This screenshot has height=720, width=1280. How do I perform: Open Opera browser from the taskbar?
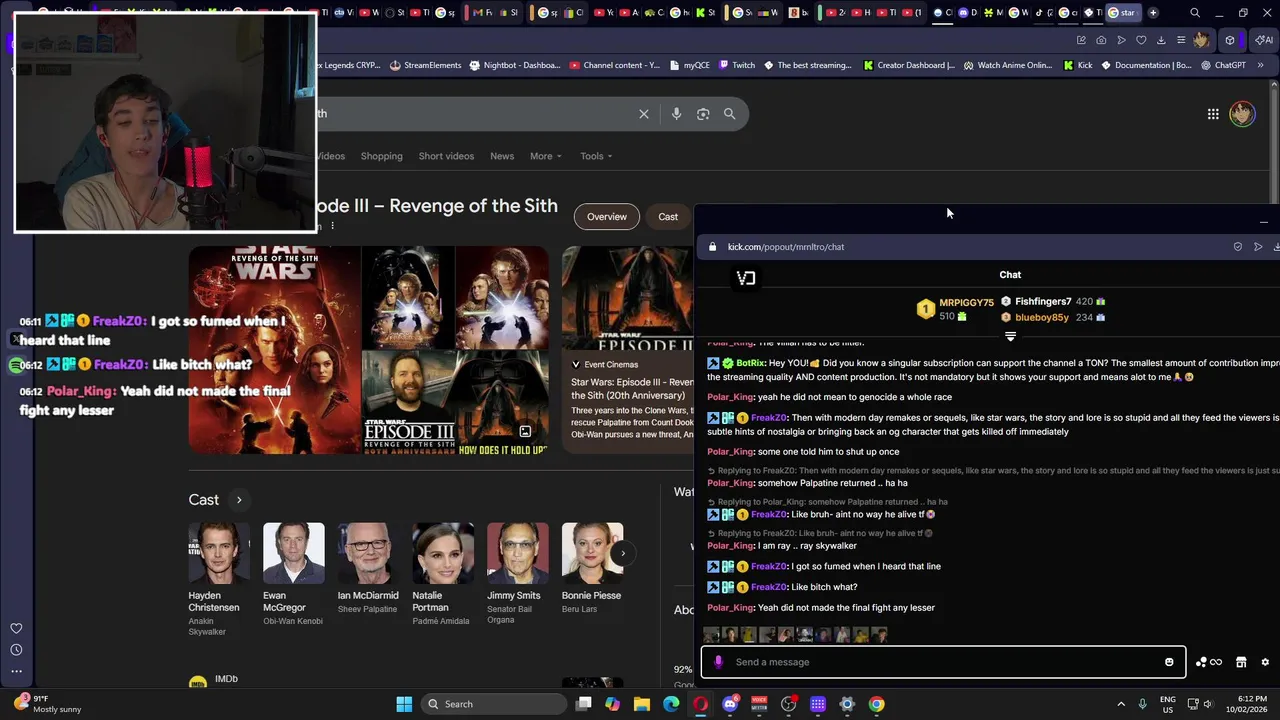(700, 704)
